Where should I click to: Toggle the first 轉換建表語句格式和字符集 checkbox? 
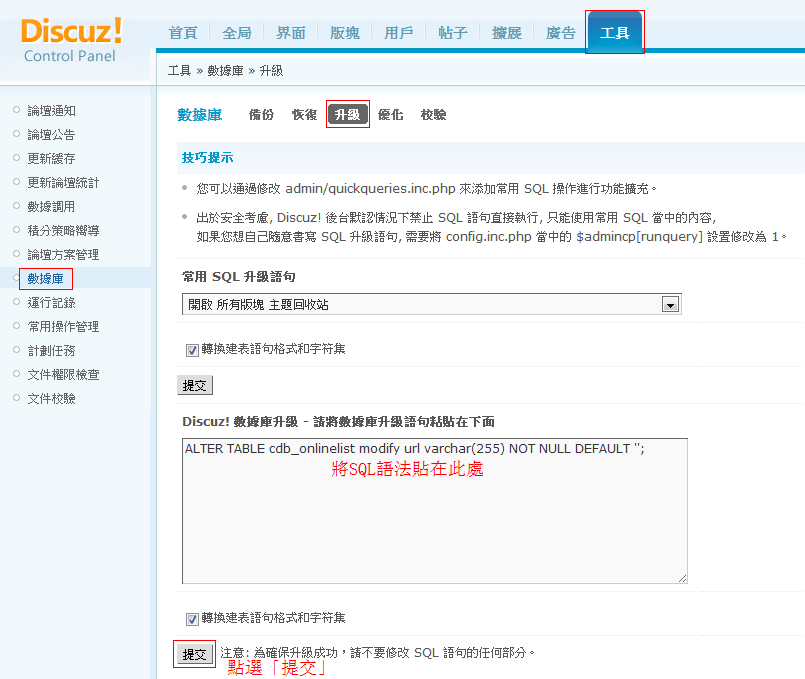coord(192,350)
